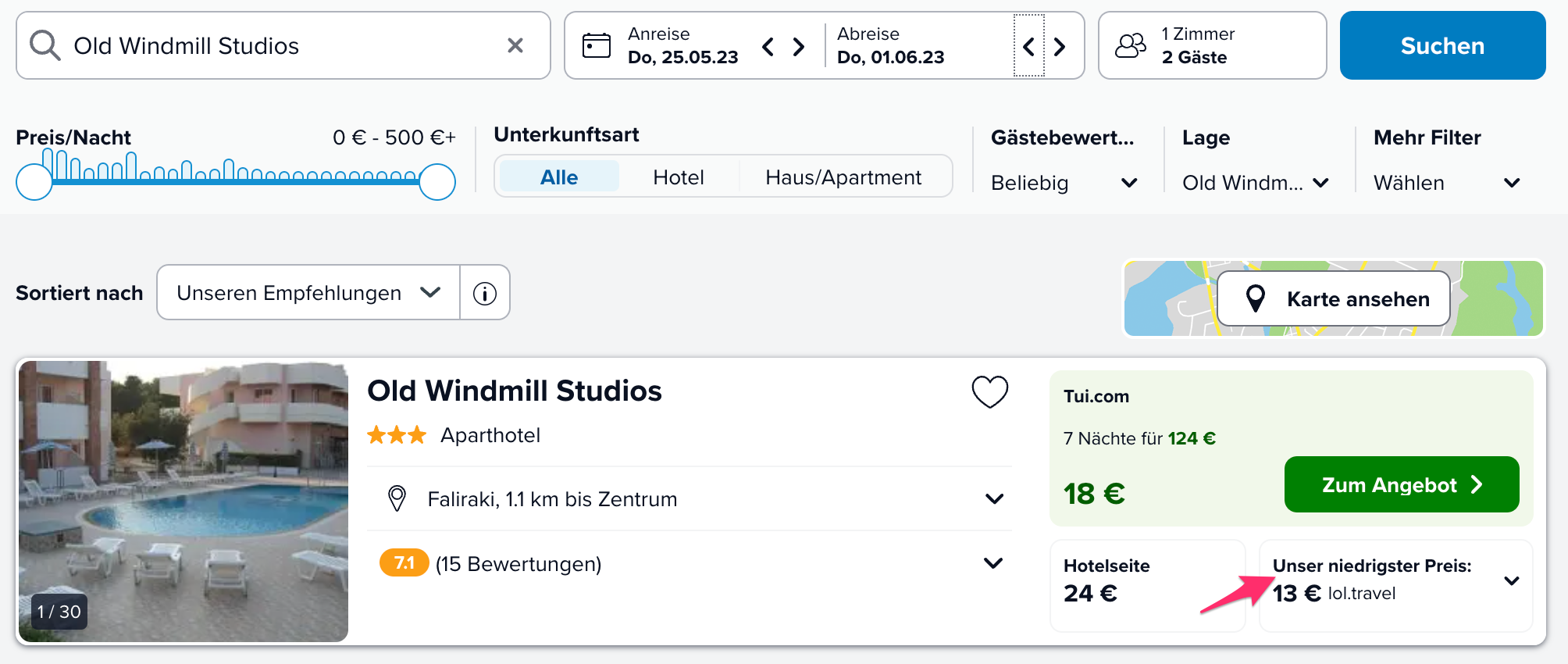Image resolution: width=1568 pixels, height=664 pixels.
Task: Open the Zum Angebot deal
Action: click(1401, 485)
